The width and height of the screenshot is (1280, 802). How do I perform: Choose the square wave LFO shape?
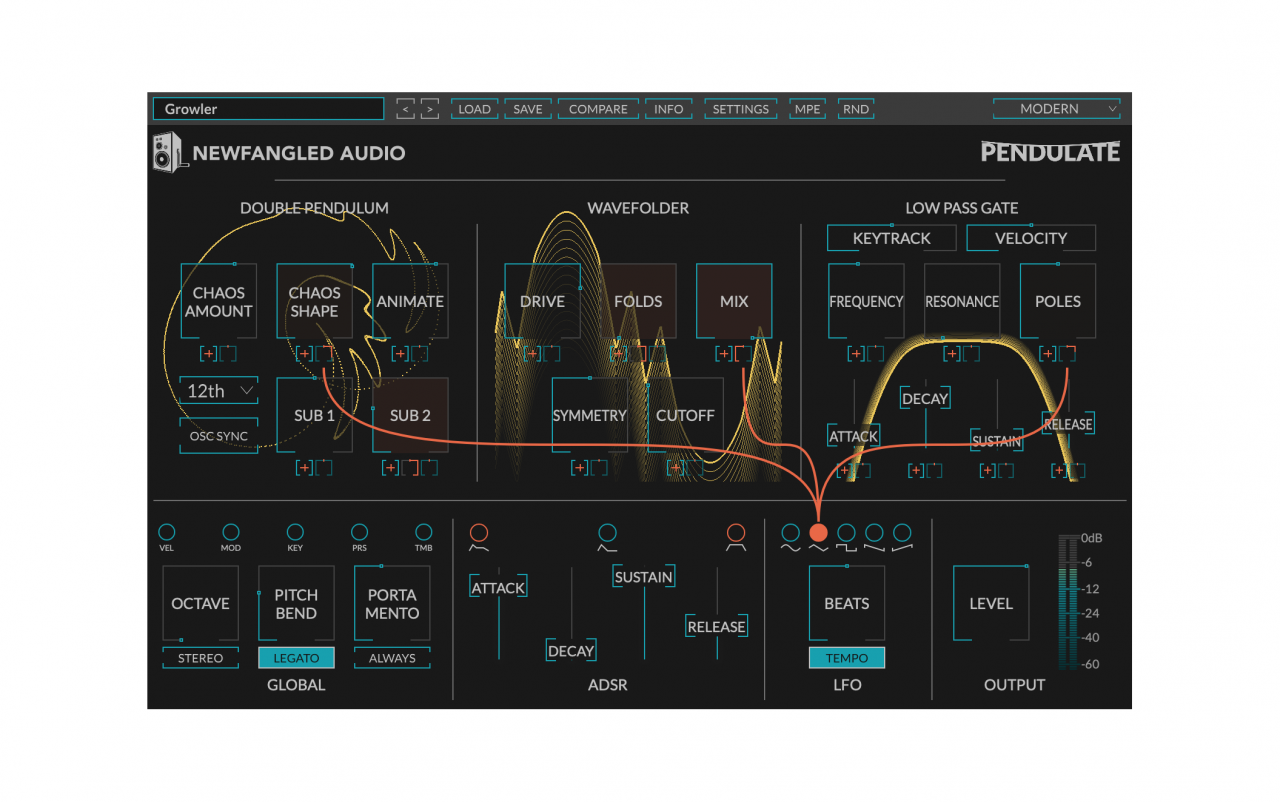[846, 533]
